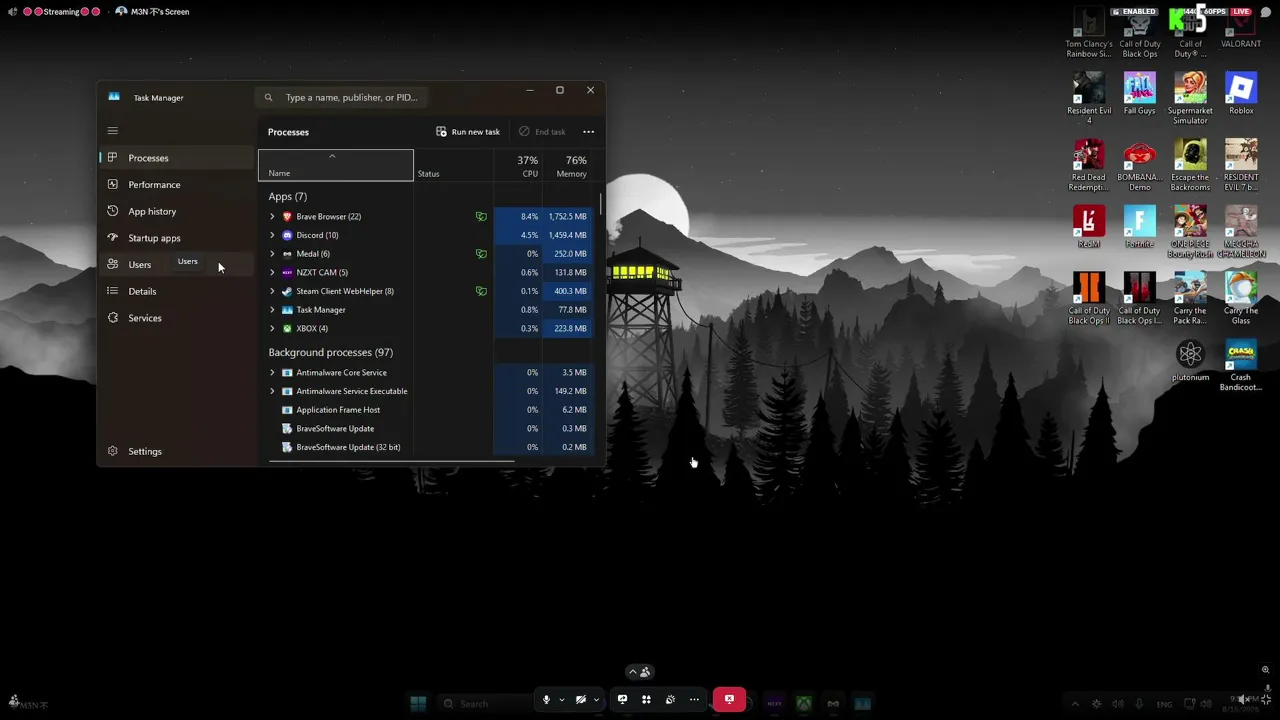Expand the XBOX process group

coord(272,328)
